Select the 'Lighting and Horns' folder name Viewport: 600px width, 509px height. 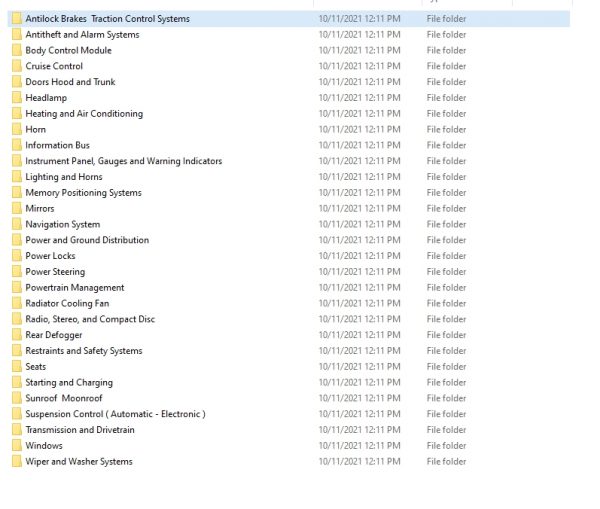pos(64,177)
